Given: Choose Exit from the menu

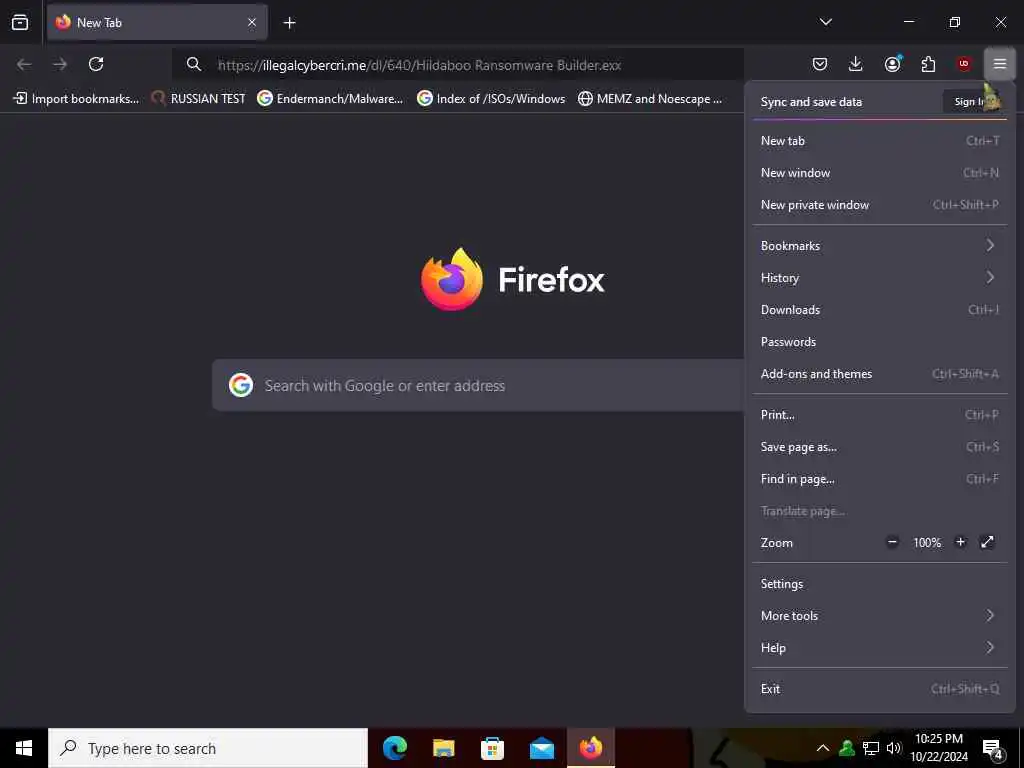Looking at the screenshot, I should tap(880, 689).
